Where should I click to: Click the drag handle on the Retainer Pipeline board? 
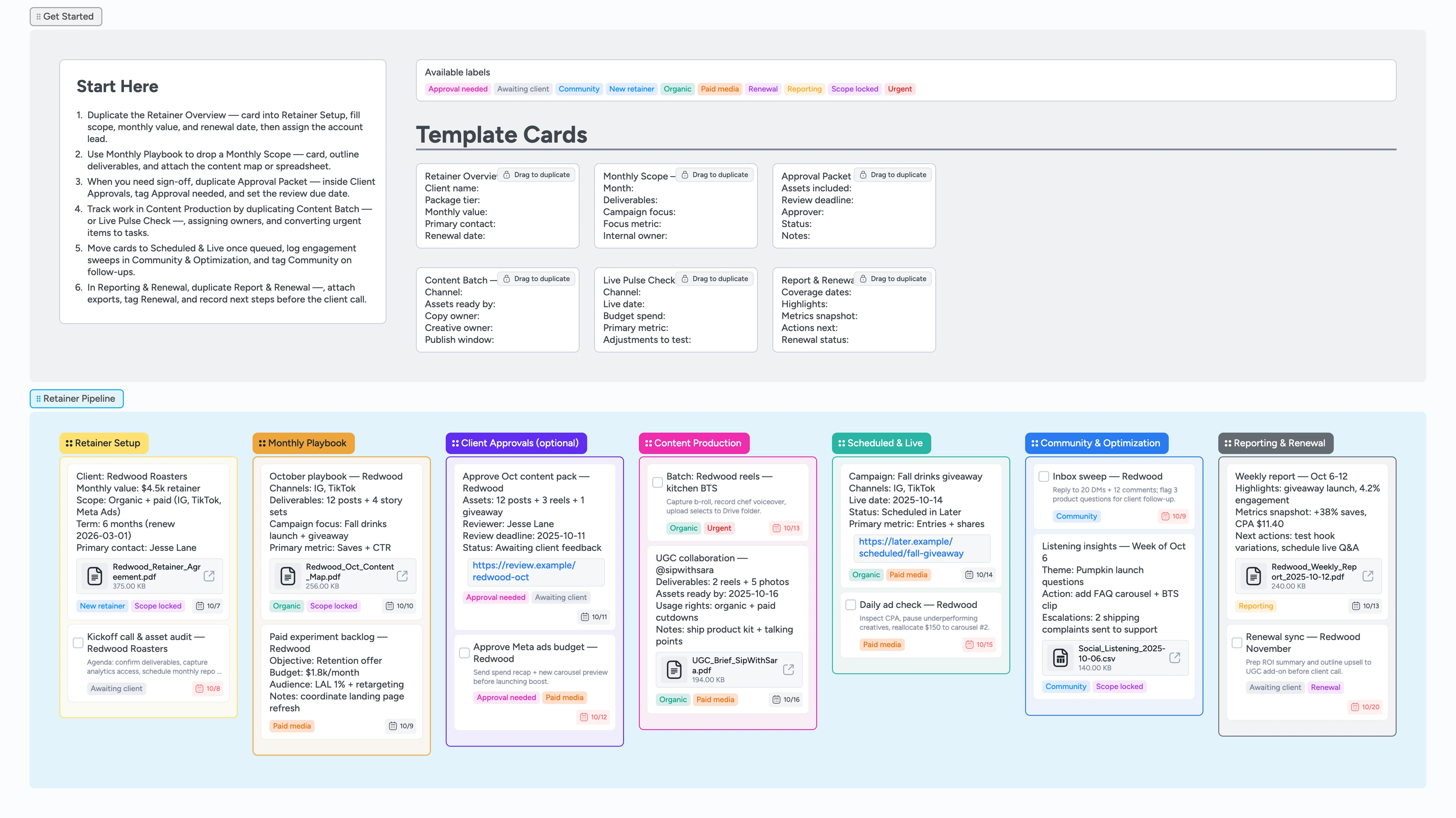pyautogui.click(x=38, y=398)
